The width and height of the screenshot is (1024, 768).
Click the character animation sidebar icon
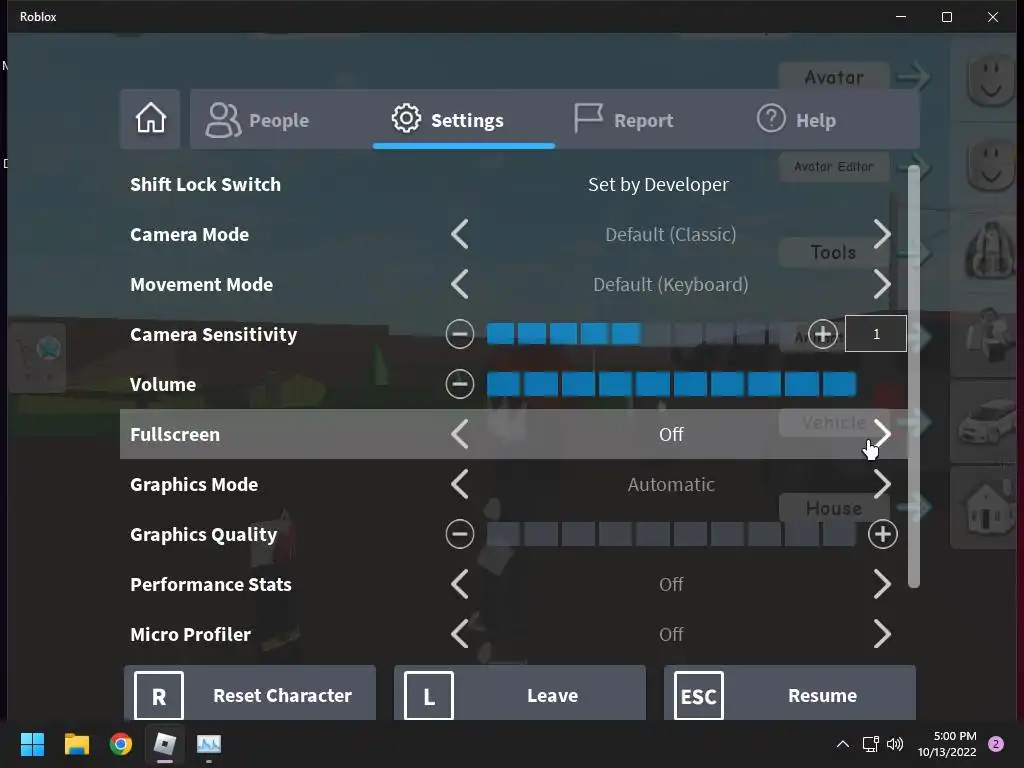[x=988, y=337]
